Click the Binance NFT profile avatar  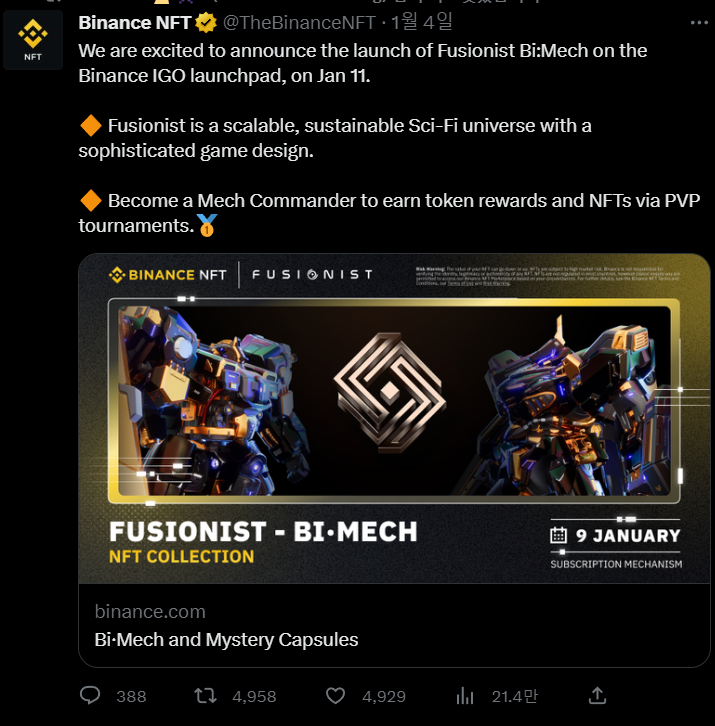click(33, 40)
